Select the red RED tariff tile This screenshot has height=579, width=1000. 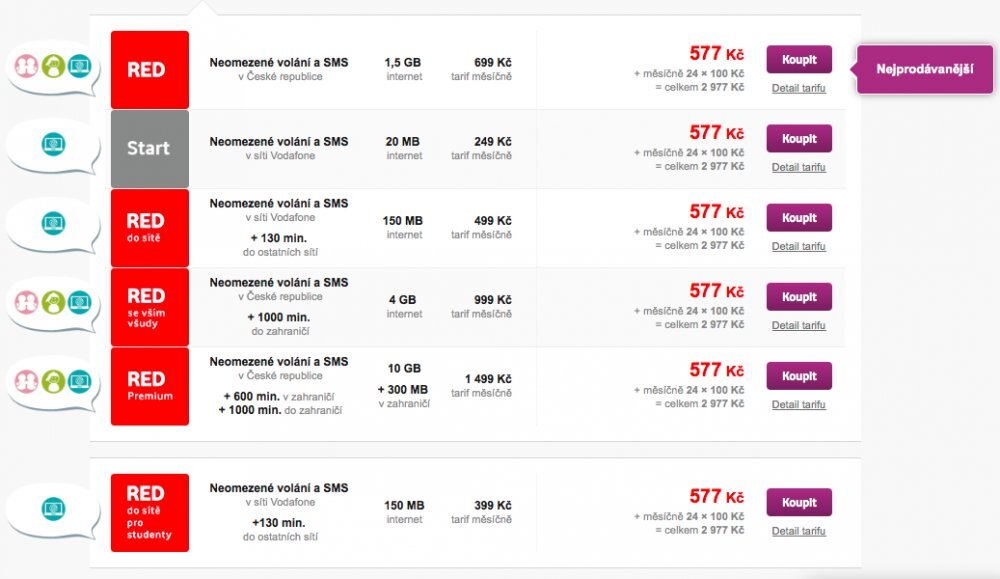149,70
